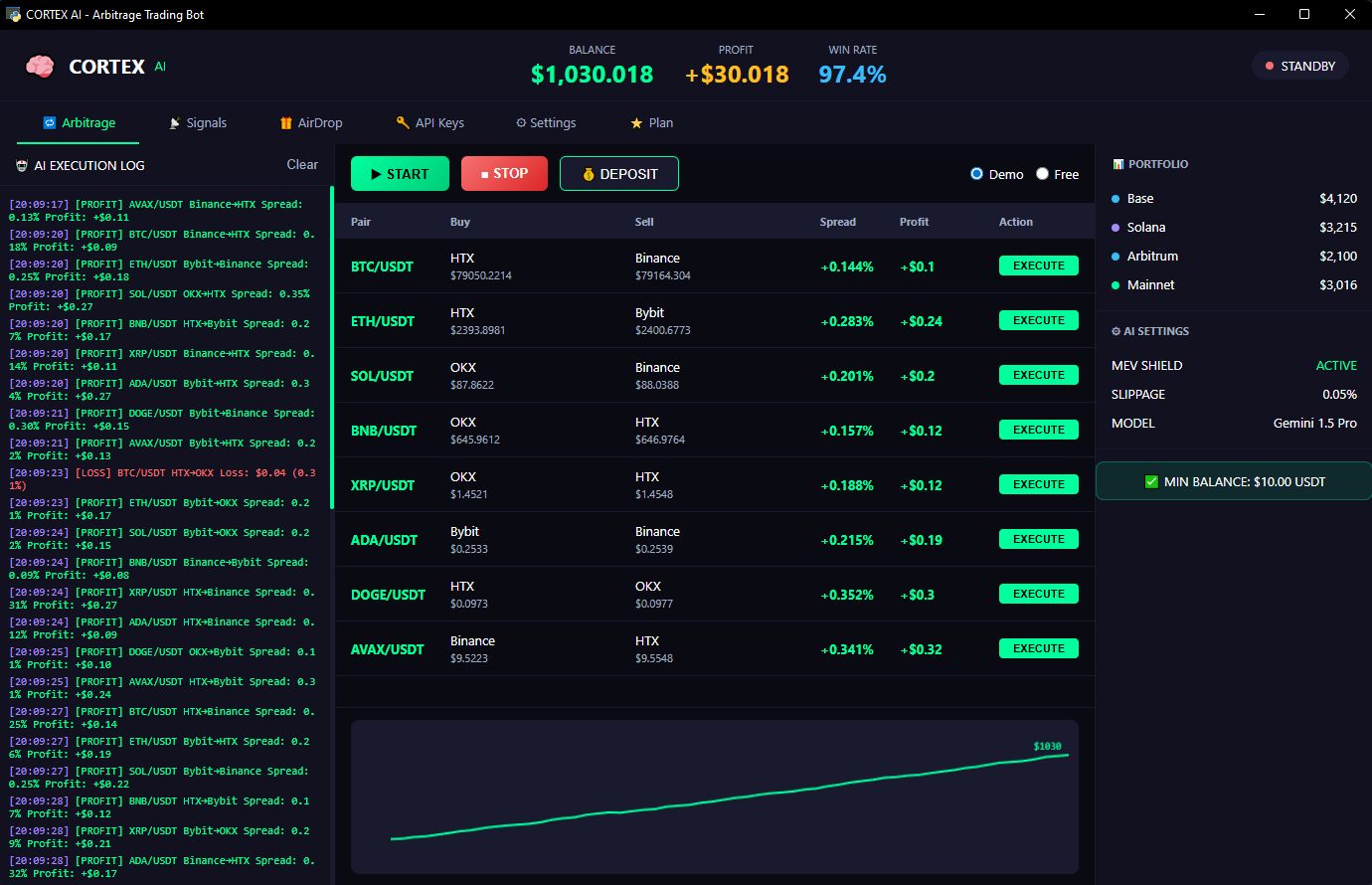Click the $1030 chart end label
Screen dimensions: 1372x885
1047,746
